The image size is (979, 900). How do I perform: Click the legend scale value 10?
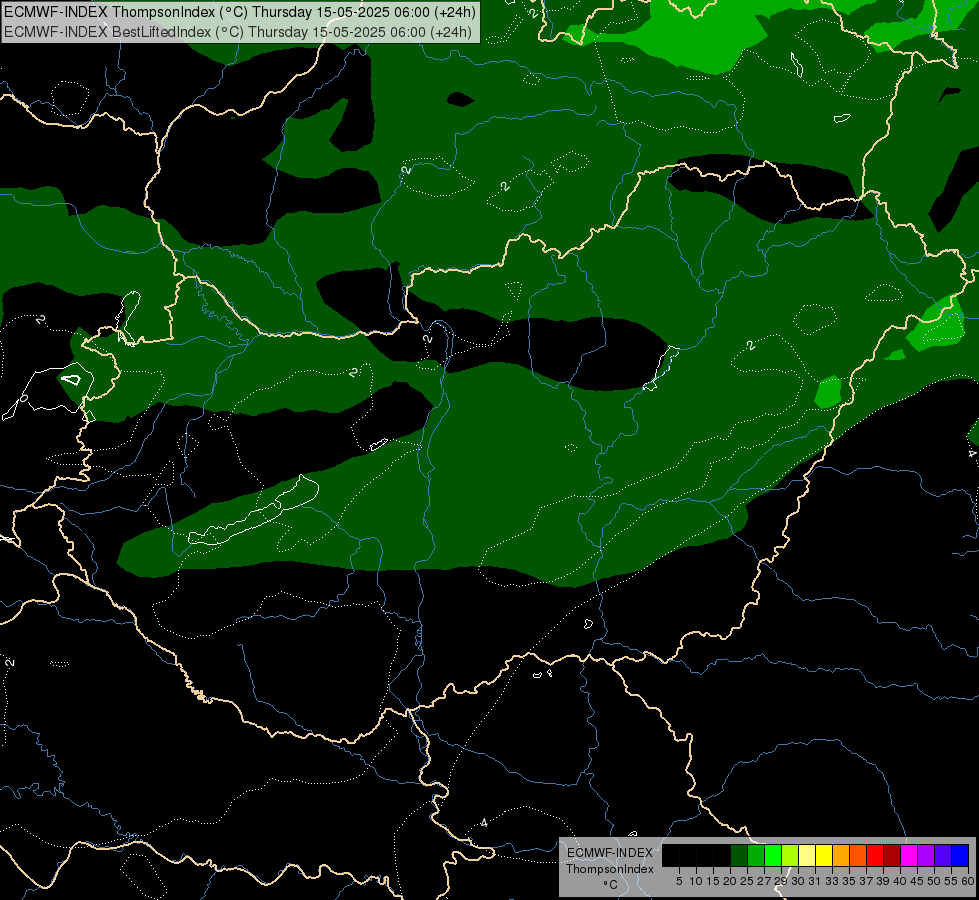(x=696, y=881)
